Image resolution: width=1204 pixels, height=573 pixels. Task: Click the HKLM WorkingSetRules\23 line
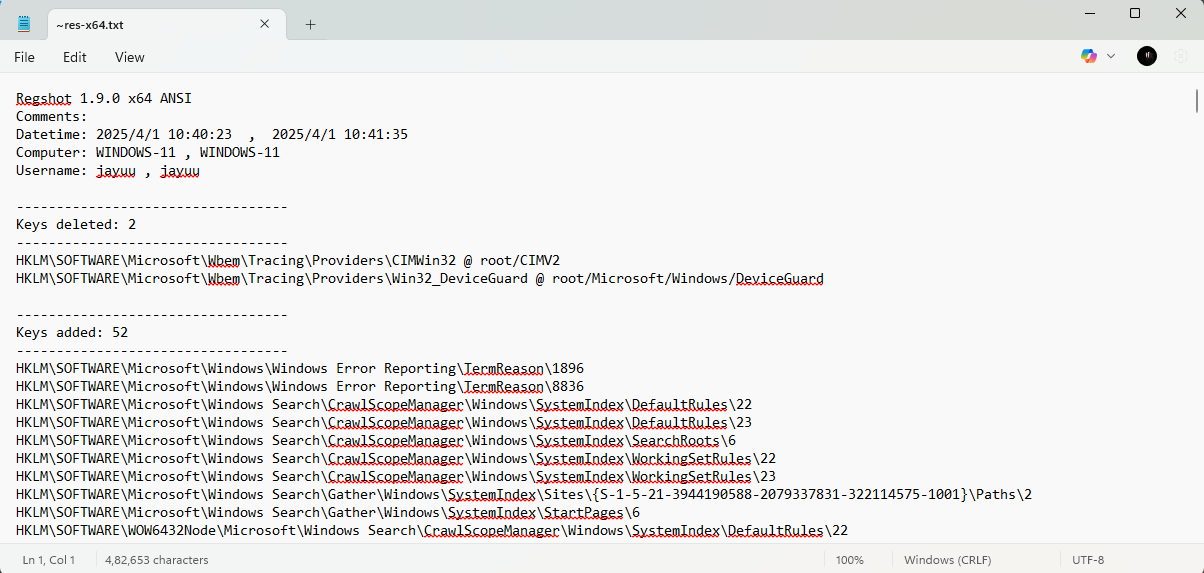click(396, 476)
